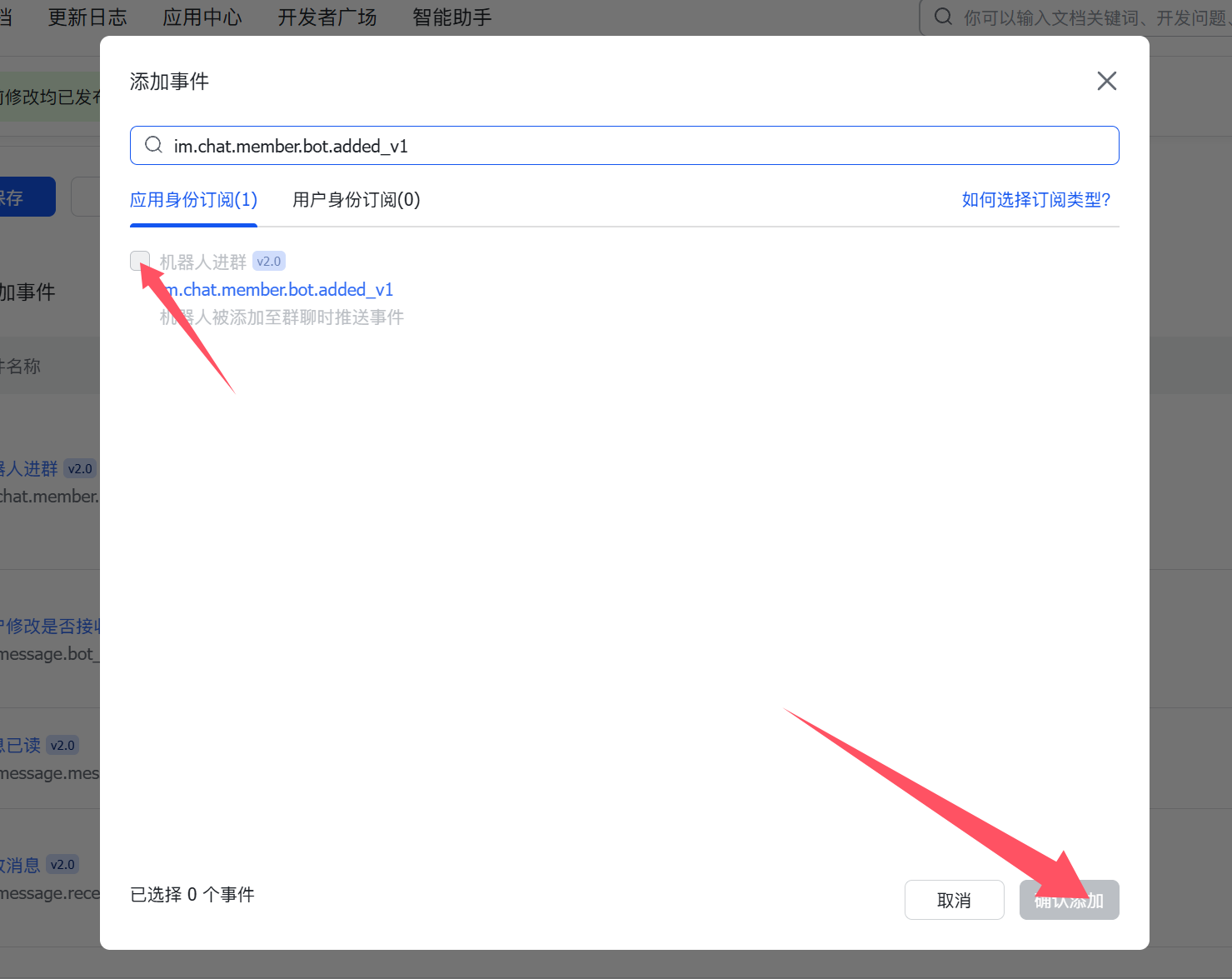Screen dimensions: 1232x979
Task: Open 应用中心 in top navigation
Action: pos(202,17)
